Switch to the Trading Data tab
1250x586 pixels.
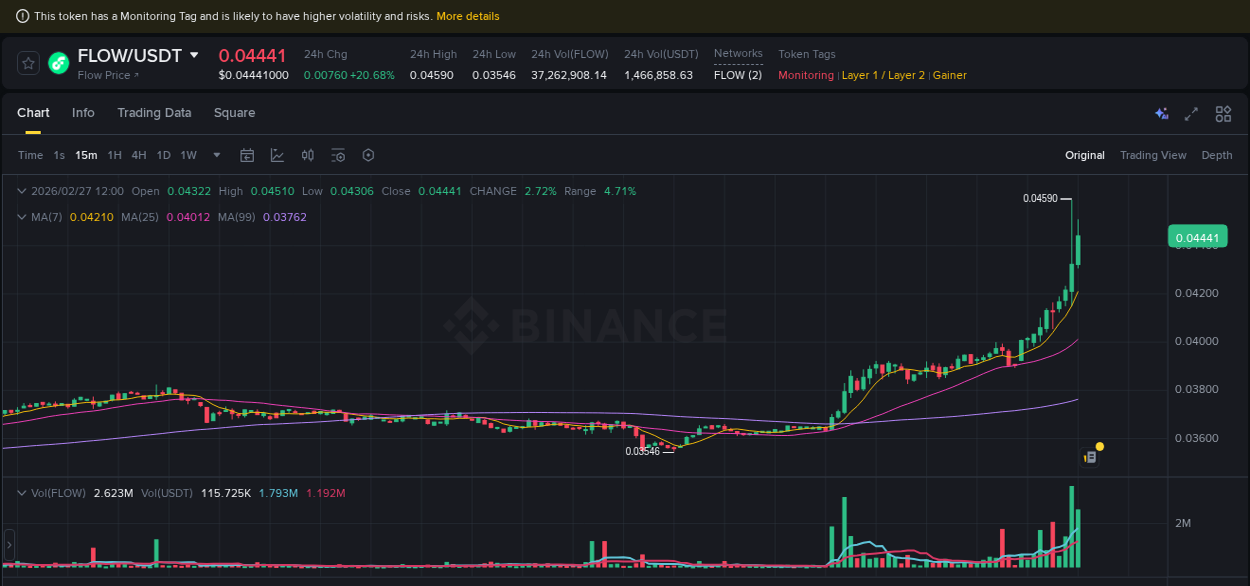154,113
